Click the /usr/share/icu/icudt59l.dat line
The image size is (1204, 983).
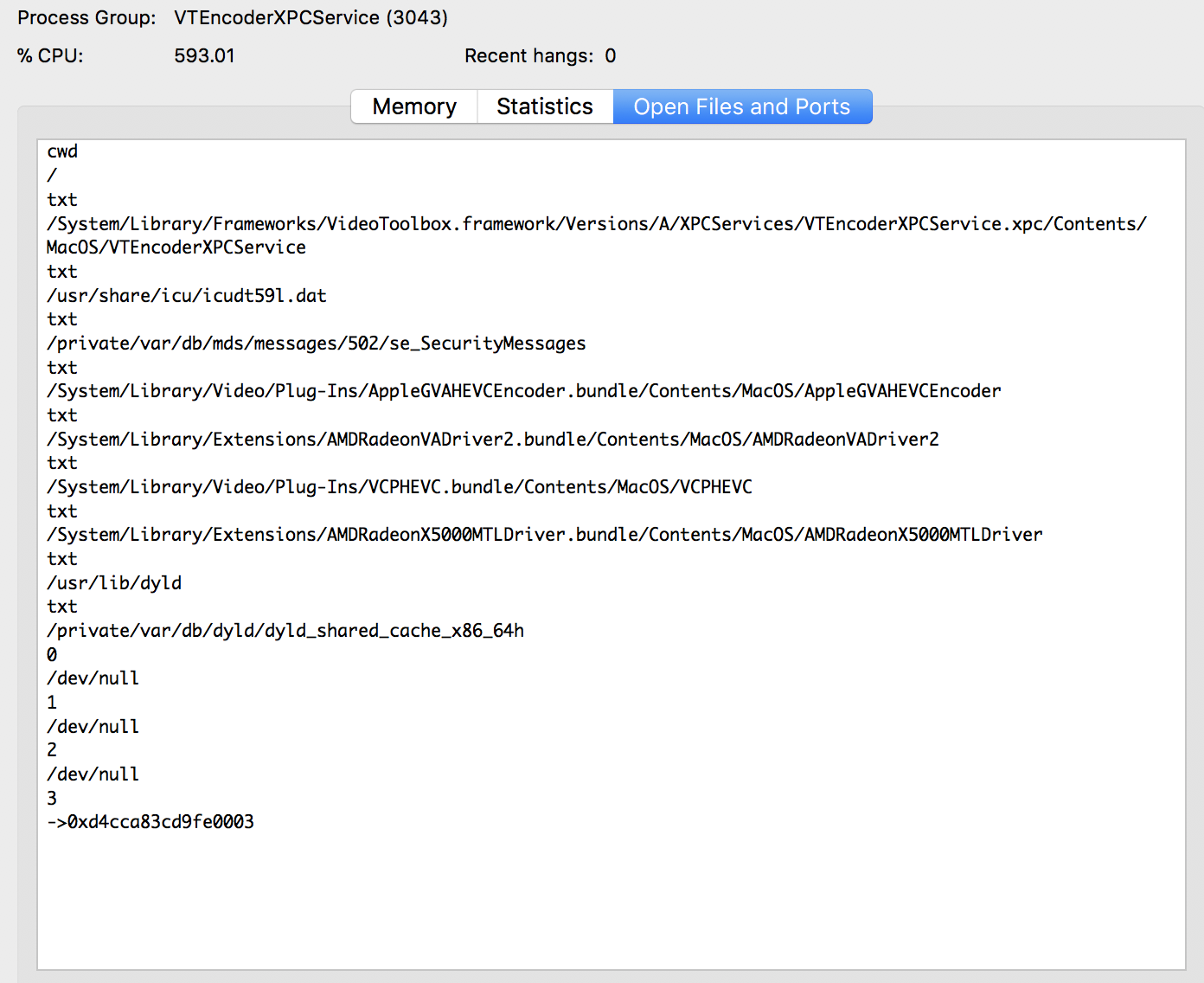pos(187,296)
